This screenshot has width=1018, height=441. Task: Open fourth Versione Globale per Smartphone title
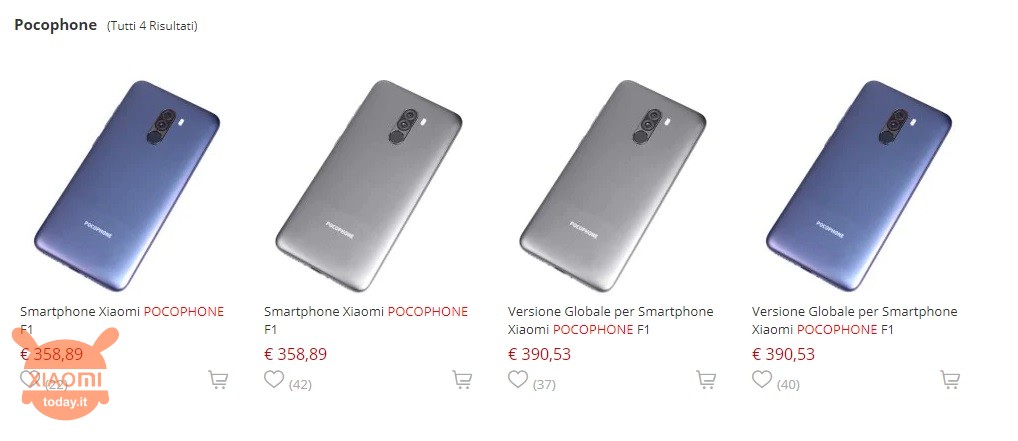tap(854, 320)
